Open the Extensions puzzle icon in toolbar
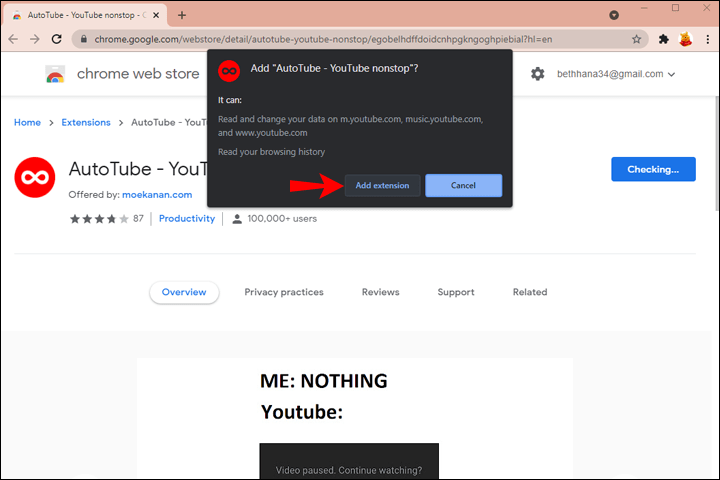The image size is (720, 480). point(663,39)
